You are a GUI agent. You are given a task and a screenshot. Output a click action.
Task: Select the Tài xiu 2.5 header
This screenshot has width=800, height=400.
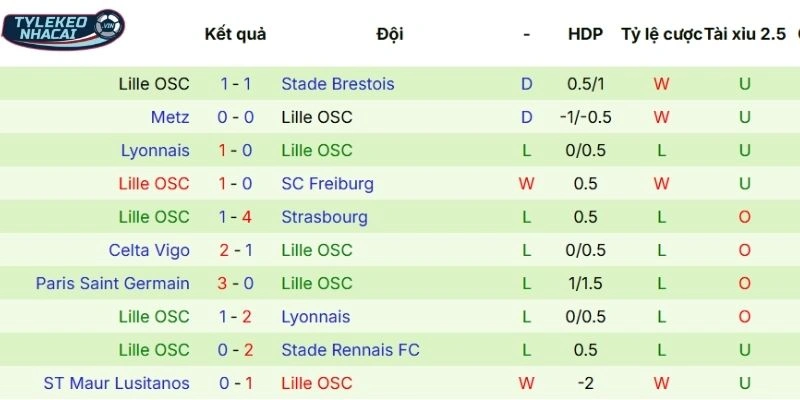pyautogui.click(x=745, y=34)
